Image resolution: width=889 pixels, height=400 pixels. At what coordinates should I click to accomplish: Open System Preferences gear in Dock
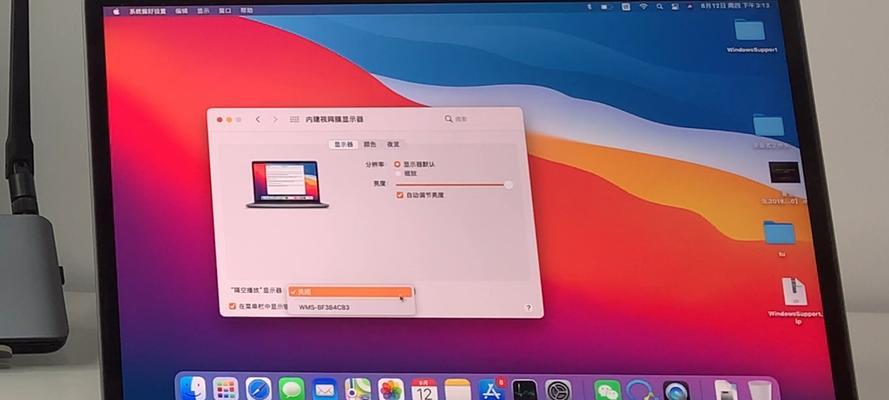point(558,390)
